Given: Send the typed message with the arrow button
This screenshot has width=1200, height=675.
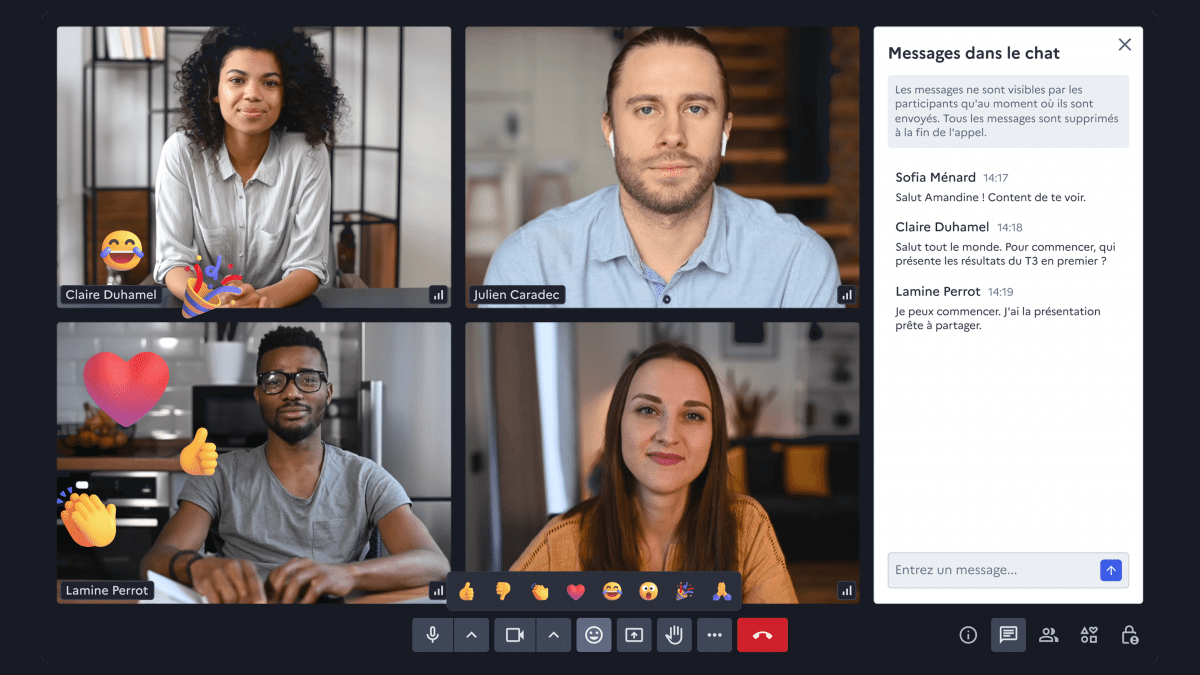Looking at the screenshot, I should [1111, 570].
